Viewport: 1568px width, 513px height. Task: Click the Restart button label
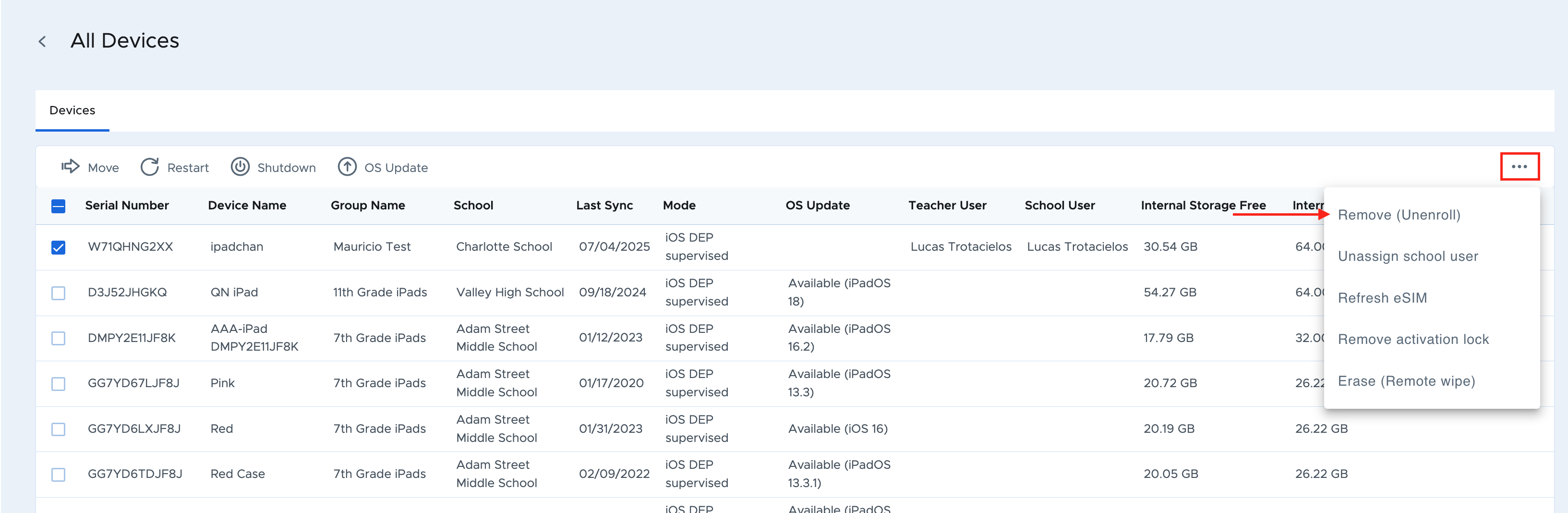[x=187, y=168]
